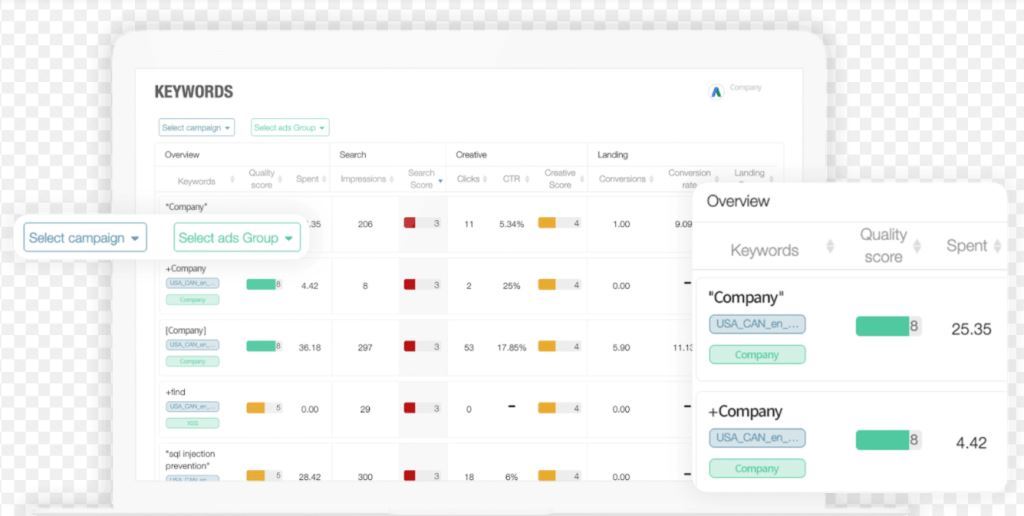
Task: Click the 25.35 spent value in the callout card
Action: pyautogui.click(x=971, y=329)
